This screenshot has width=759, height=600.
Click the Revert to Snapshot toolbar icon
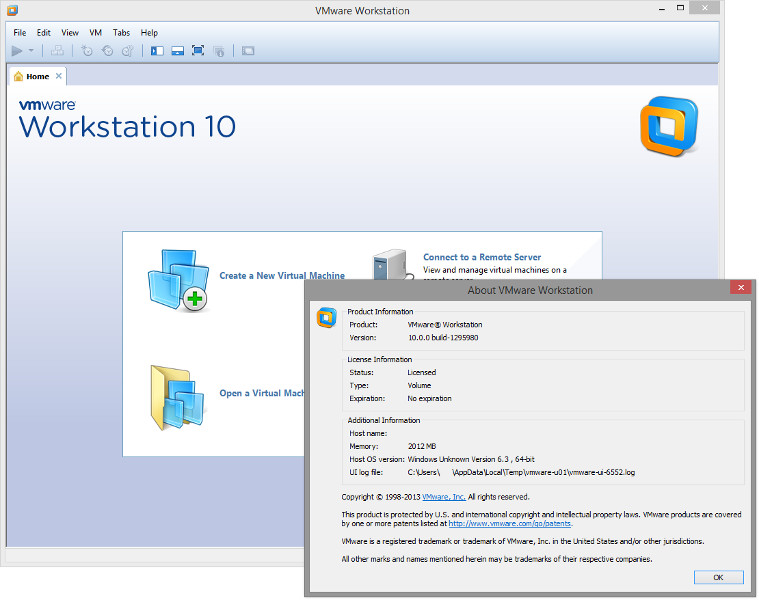pos(107,51)
